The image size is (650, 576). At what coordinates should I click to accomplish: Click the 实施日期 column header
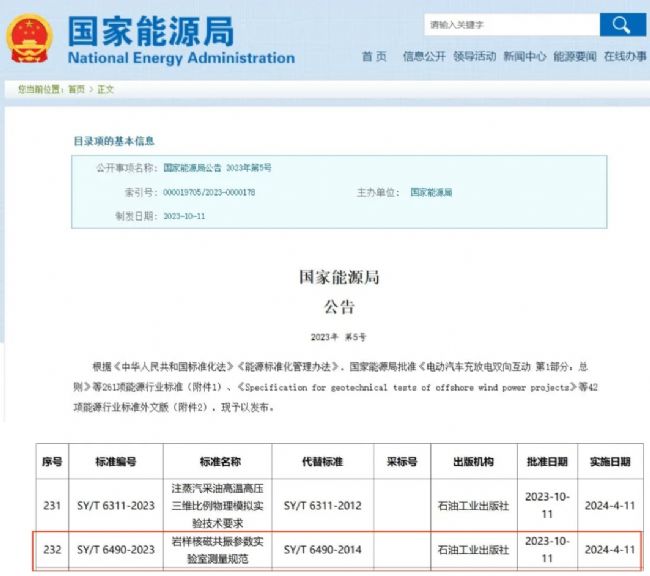click(x=608, y=462)
